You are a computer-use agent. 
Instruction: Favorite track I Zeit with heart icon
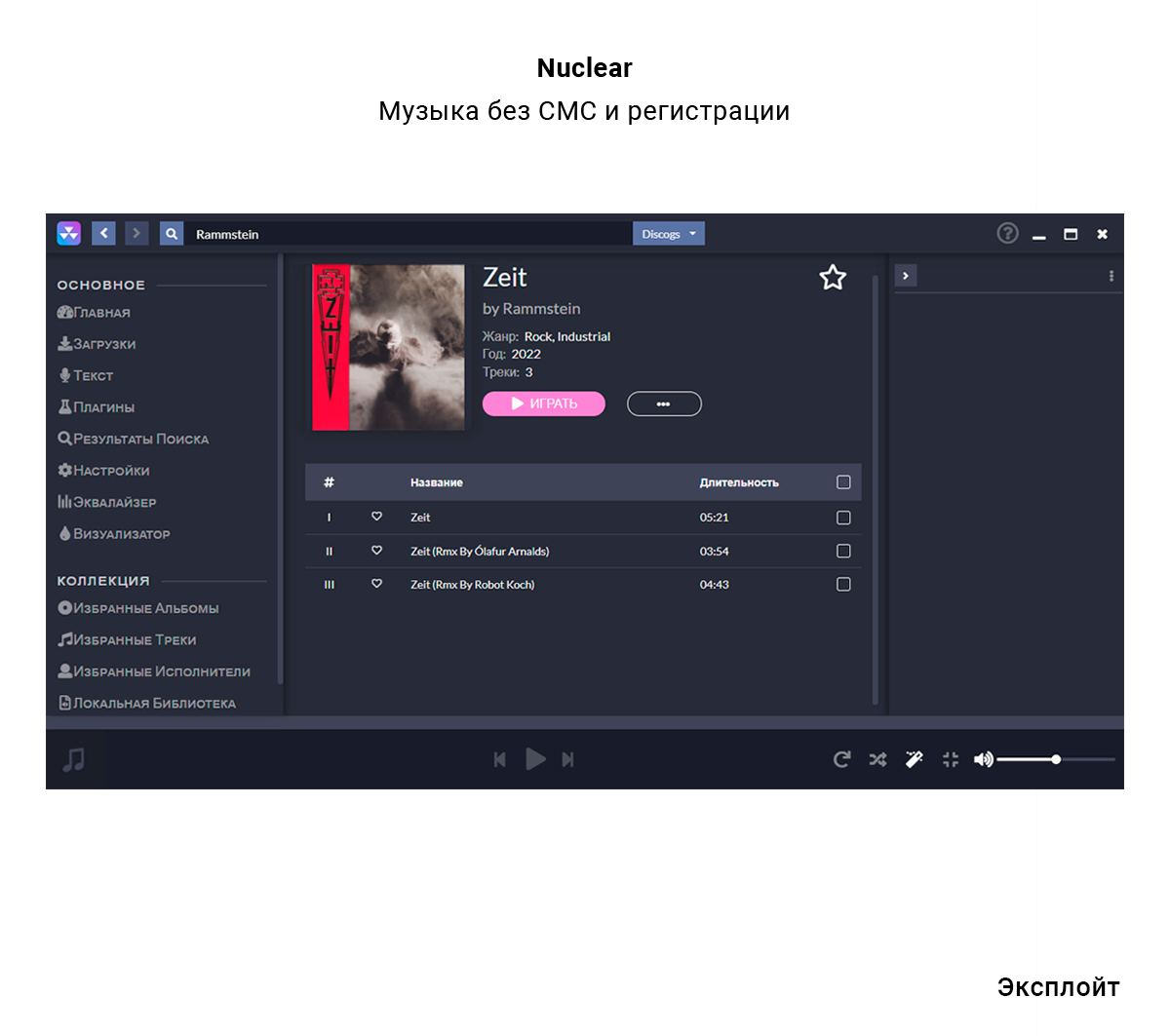376,518
